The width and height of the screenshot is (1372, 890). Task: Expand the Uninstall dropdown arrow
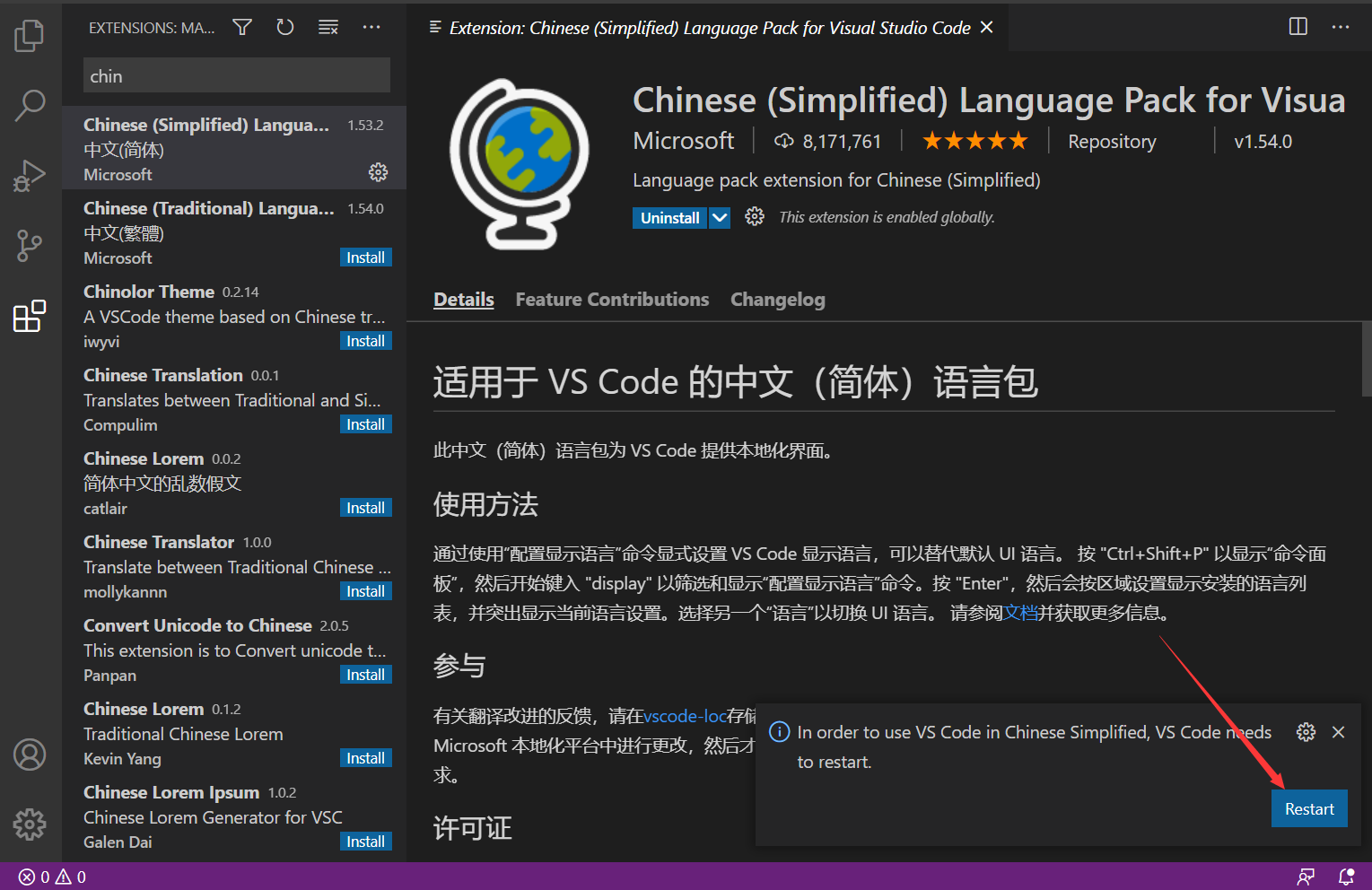720,218
